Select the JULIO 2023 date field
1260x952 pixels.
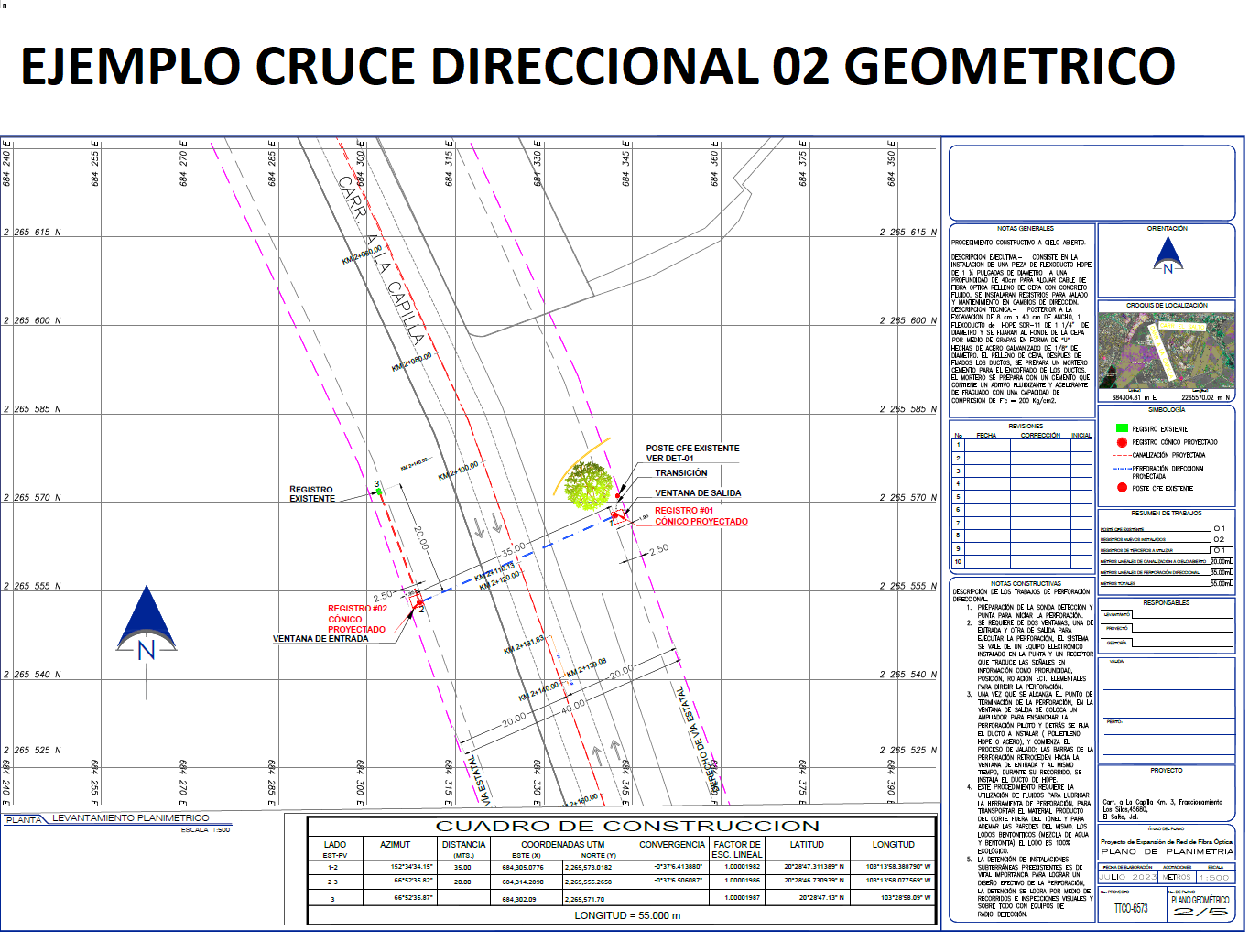click(1127, 877)
